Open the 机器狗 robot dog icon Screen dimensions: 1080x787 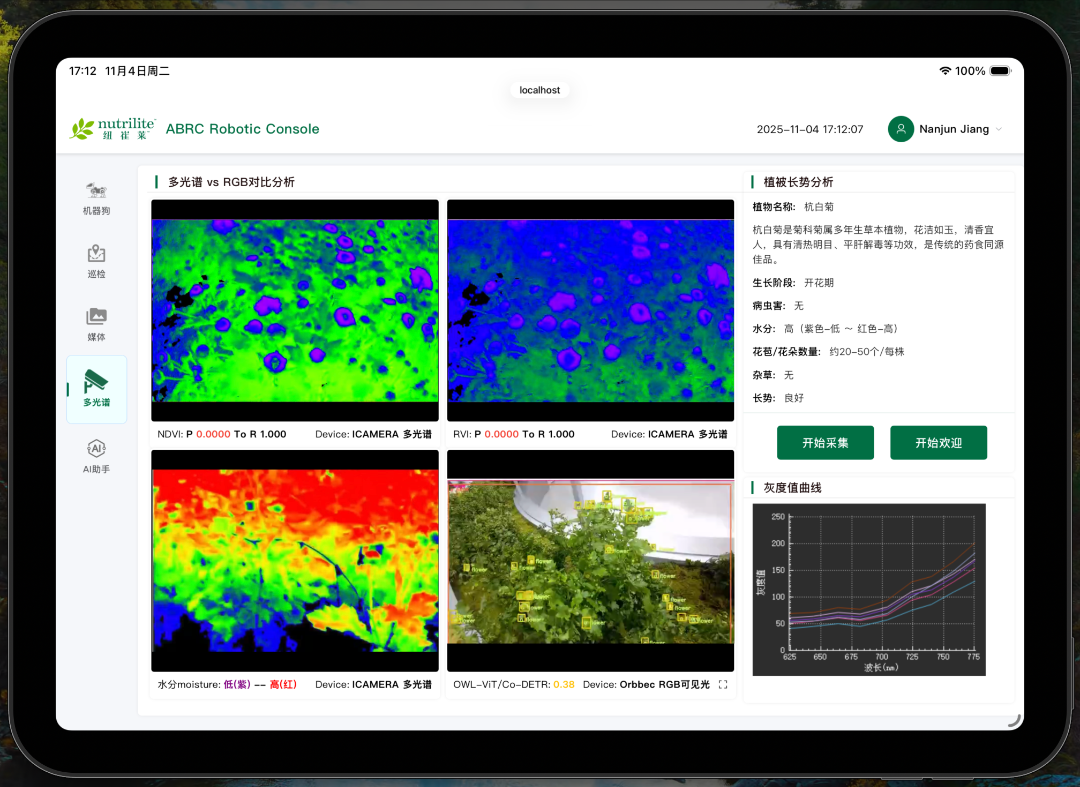click(x=96, y=191)
